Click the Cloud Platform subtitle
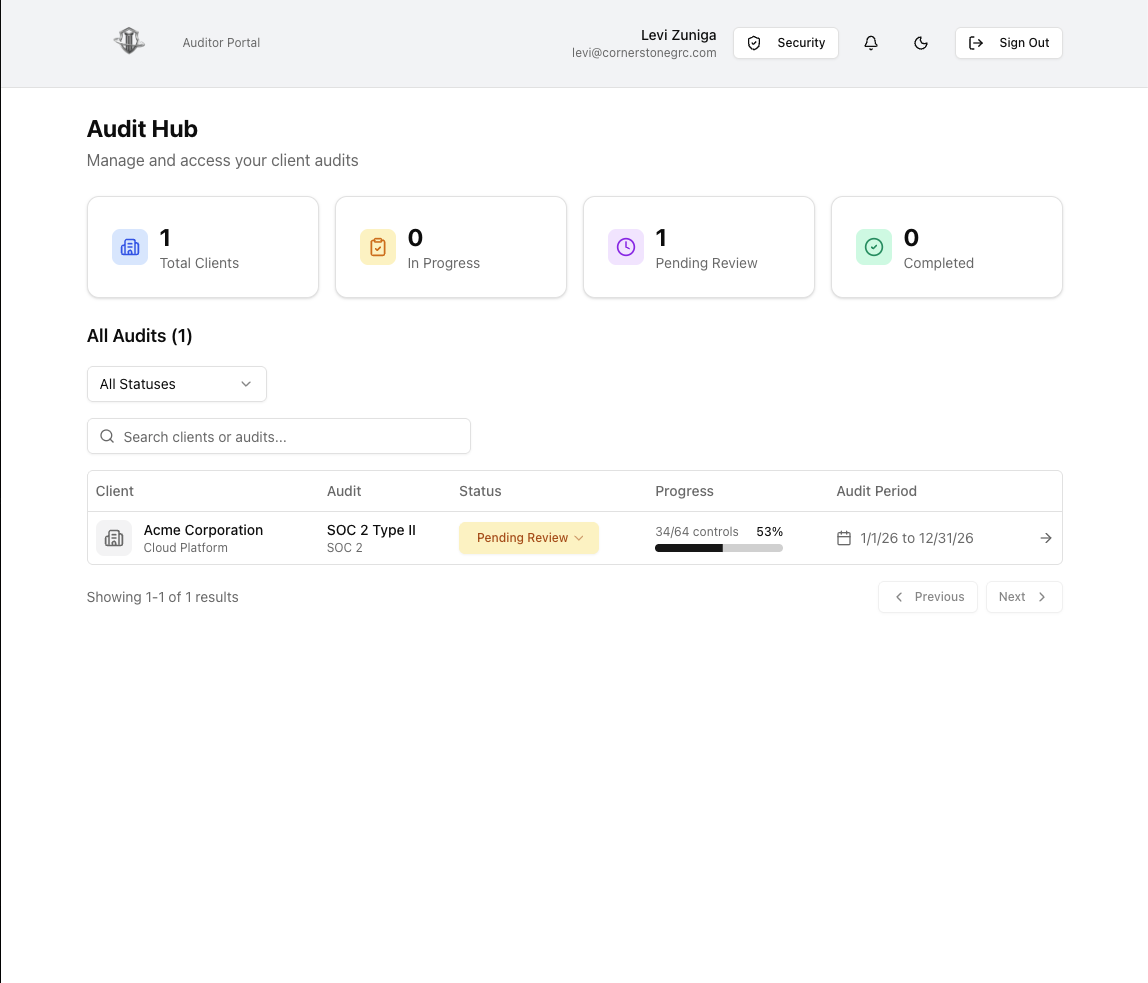 [185, 547]
